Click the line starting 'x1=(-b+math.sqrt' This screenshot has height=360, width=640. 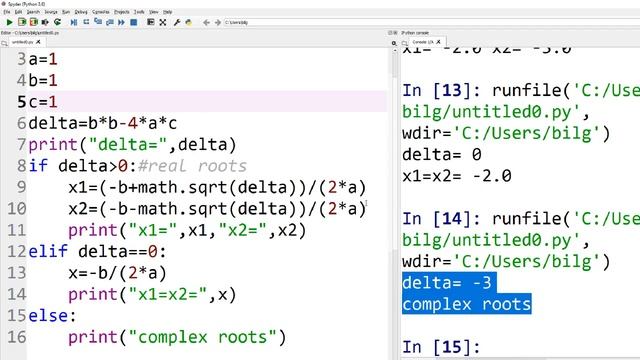click(217, 187)
